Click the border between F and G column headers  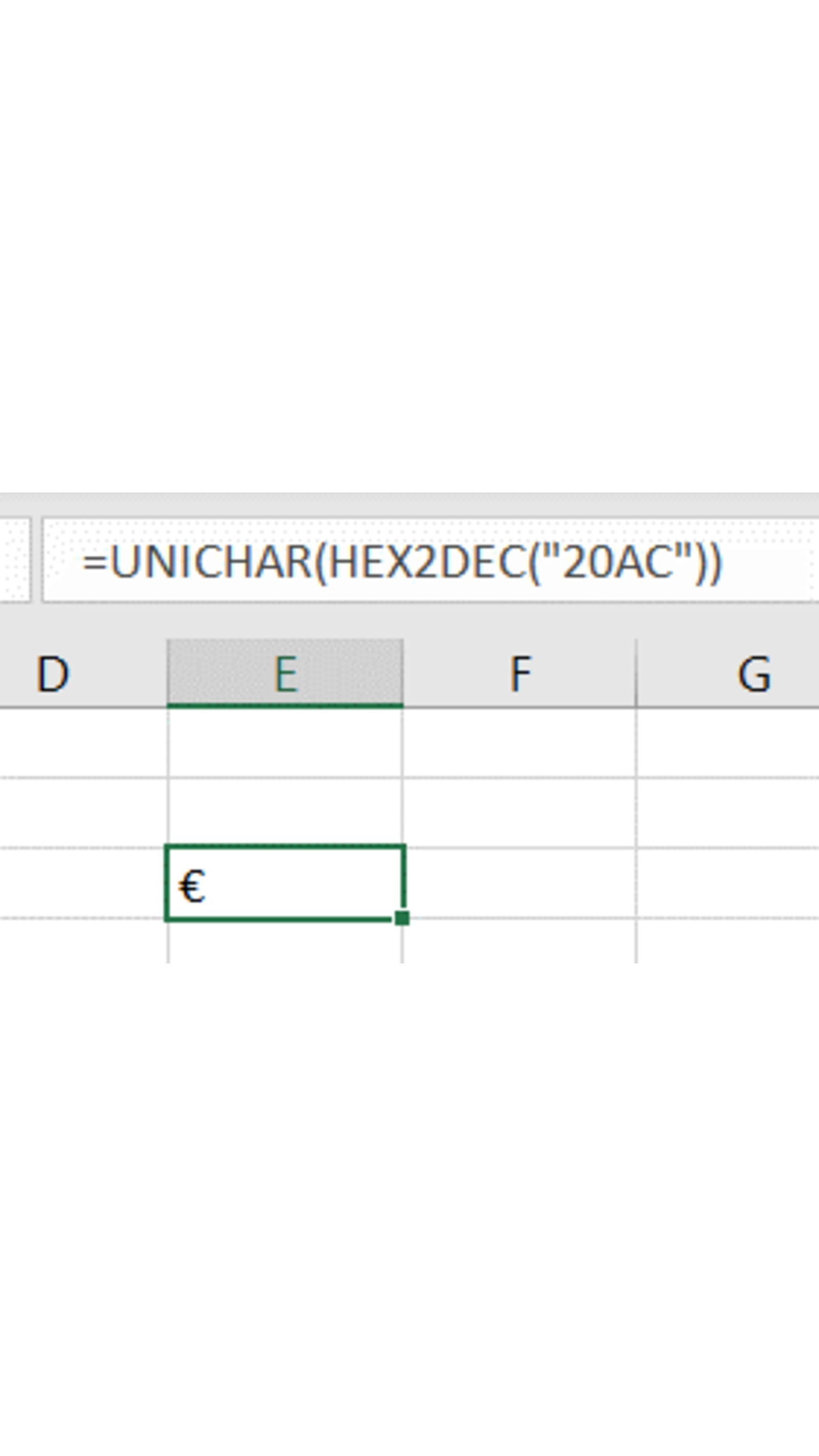tap(636, 673)
